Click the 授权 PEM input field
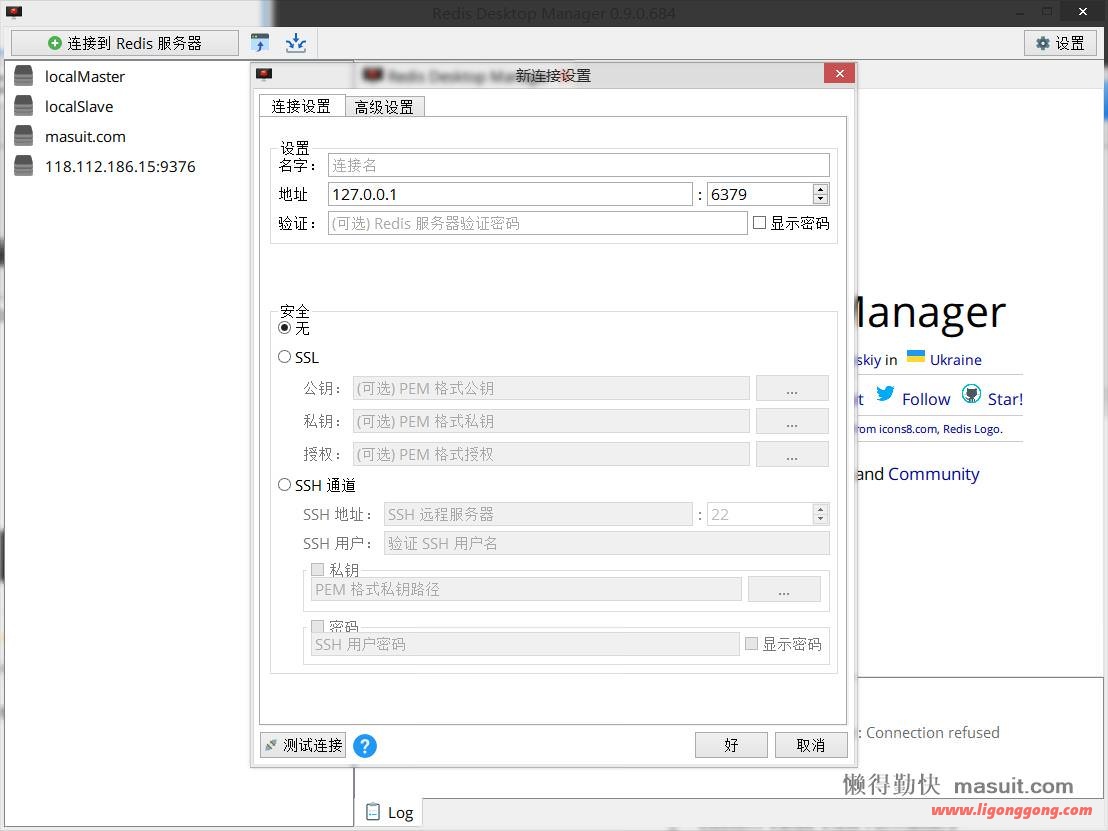 point(551,454)
